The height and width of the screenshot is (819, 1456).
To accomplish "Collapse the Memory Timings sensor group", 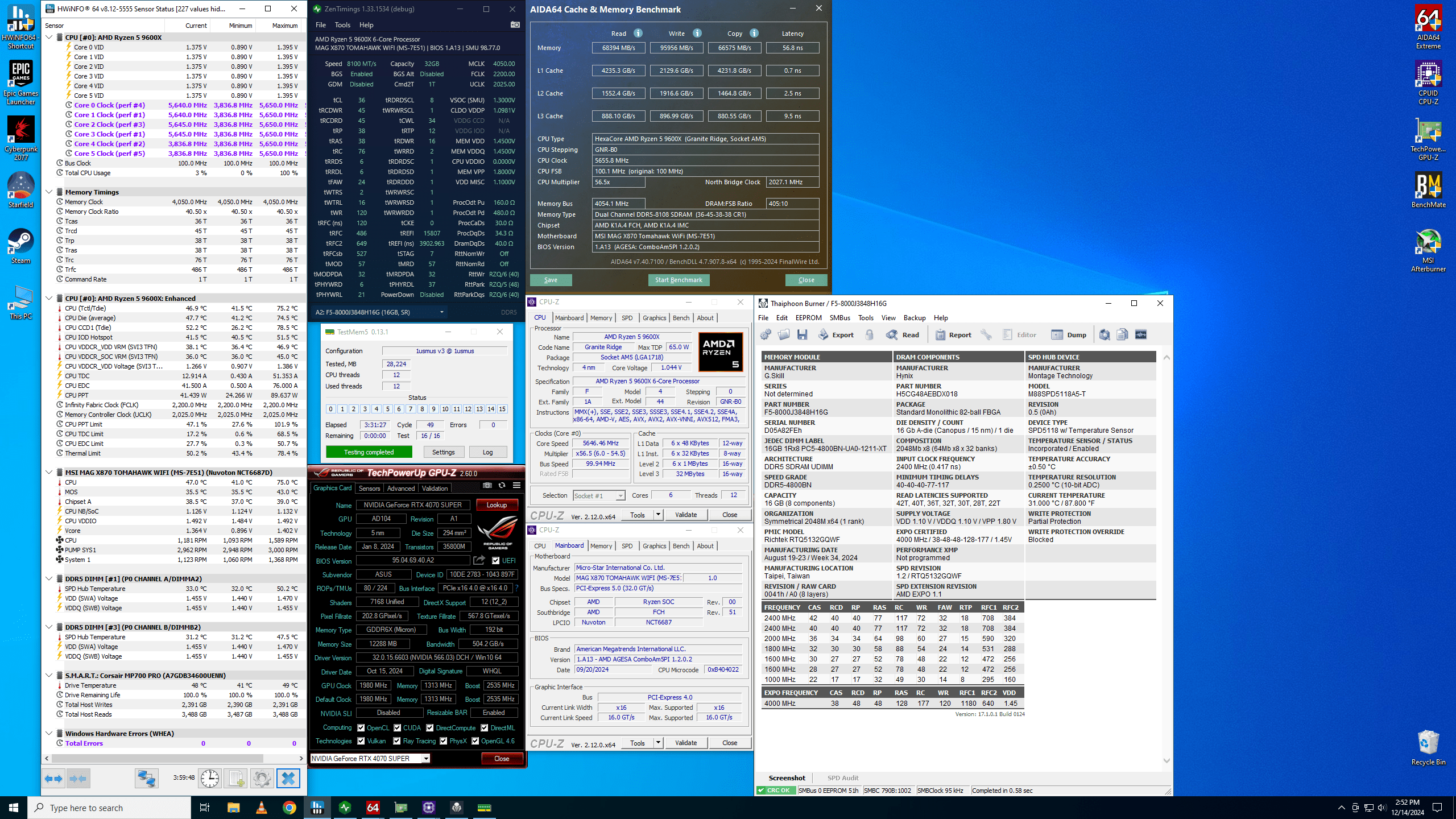I will click(49, 192).
